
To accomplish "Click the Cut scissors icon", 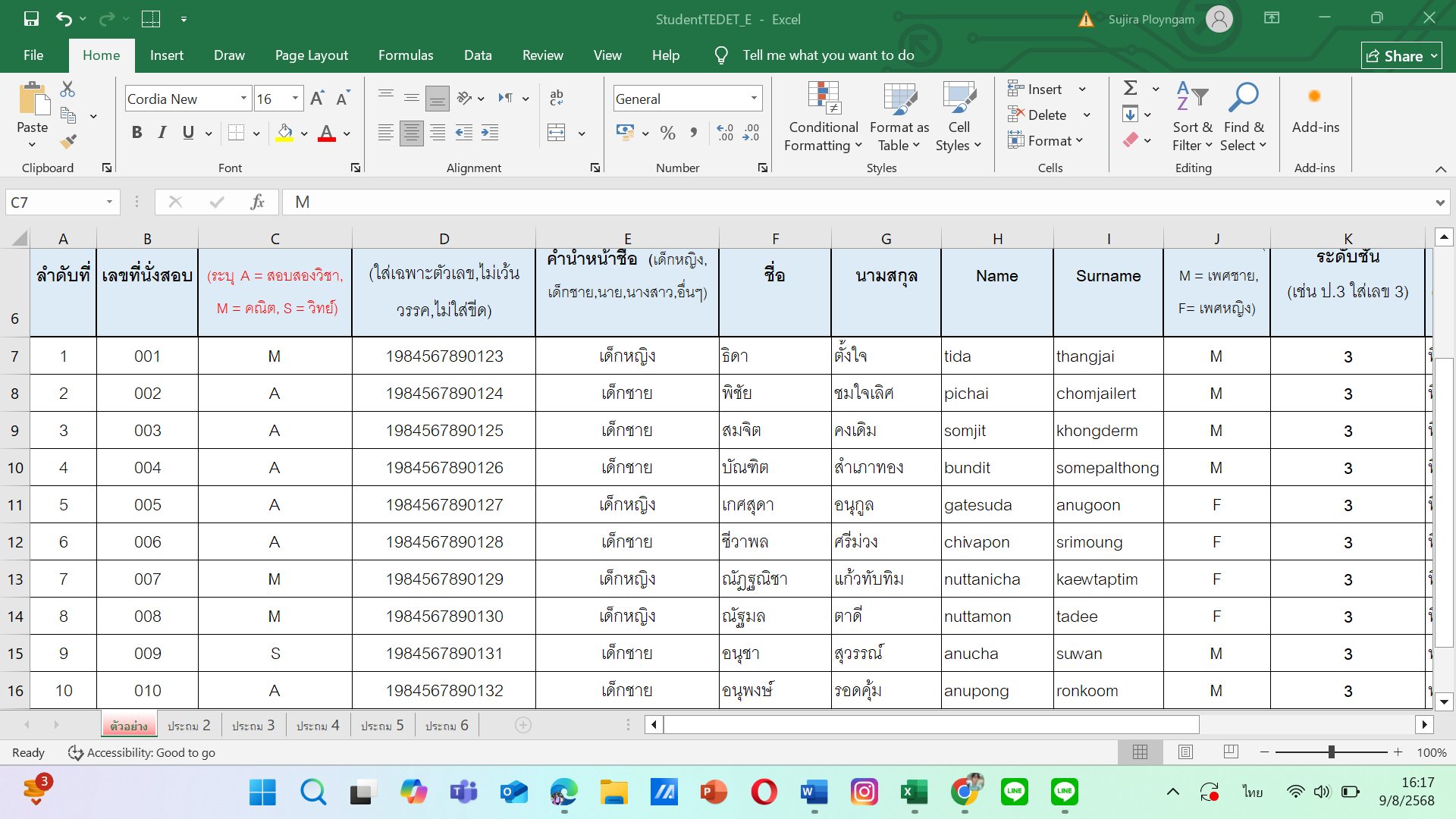I will [67, 89].
